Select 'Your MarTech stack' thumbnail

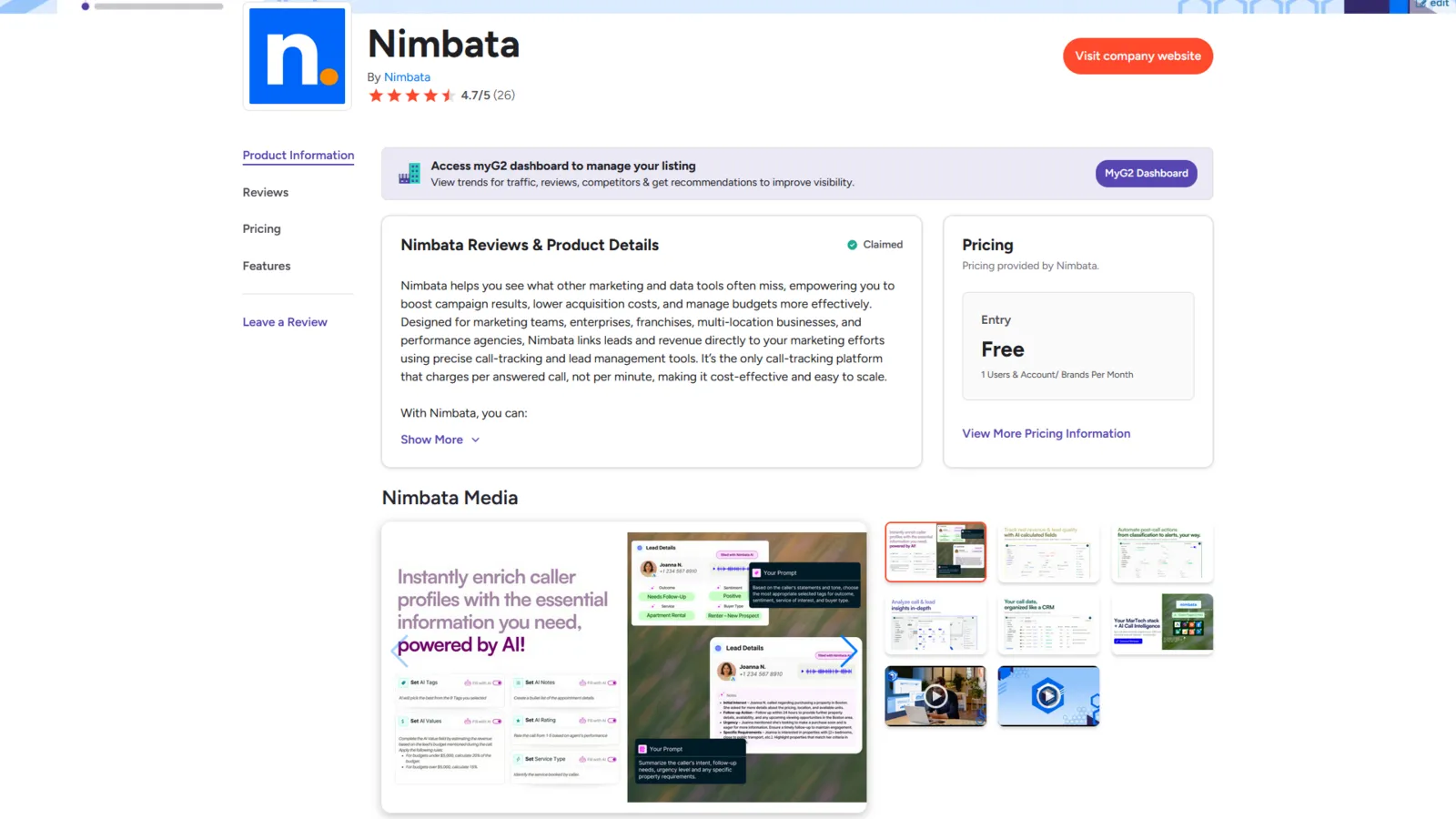coord(1162,624)
